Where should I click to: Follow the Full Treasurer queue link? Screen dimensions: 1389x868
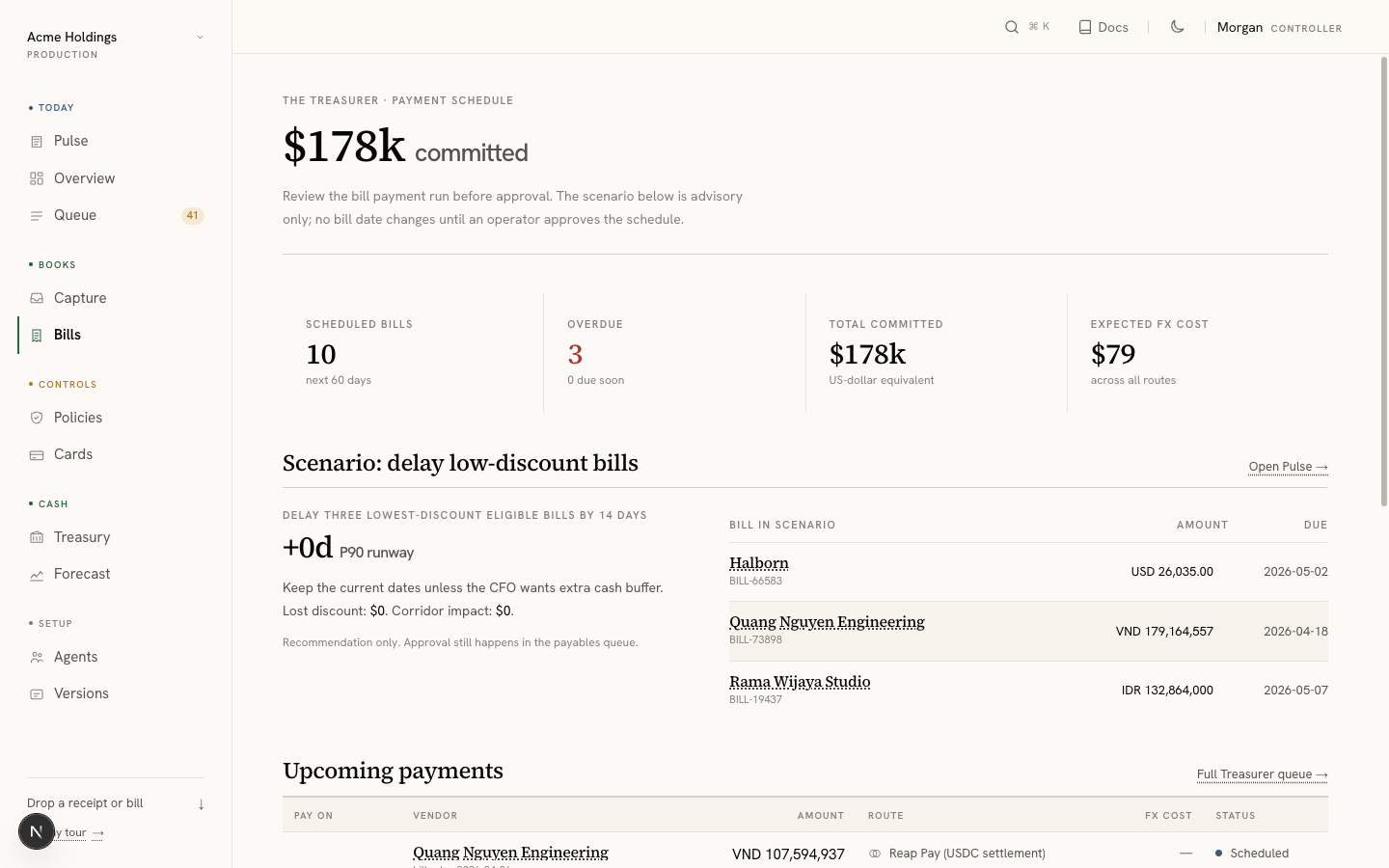click(x=1262, y=774)
